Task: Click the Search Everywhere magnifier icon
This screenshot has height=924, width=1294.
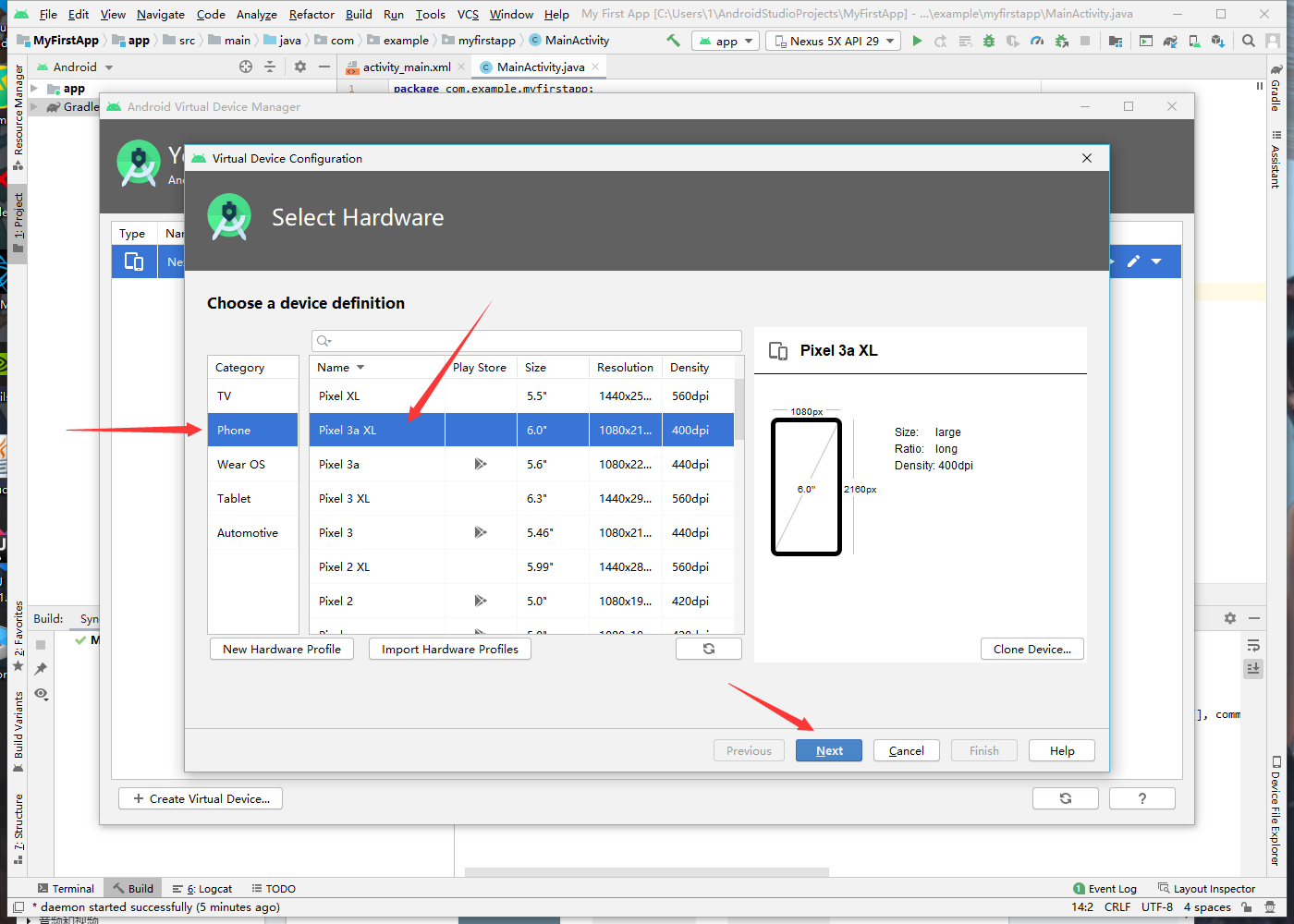Action: 1249,41
